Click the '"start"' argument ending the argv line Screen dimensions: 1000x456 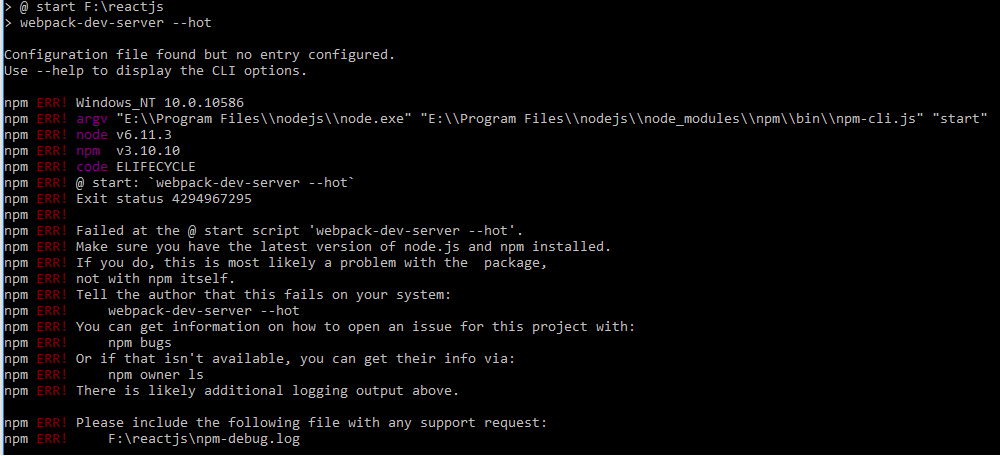point(960,119)
